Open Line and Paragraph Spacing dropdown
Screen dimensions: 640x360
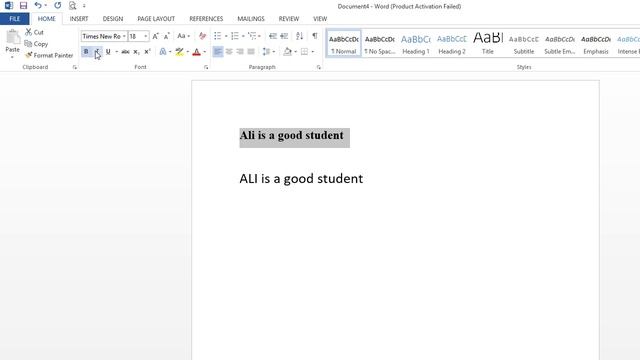[269, 52]
